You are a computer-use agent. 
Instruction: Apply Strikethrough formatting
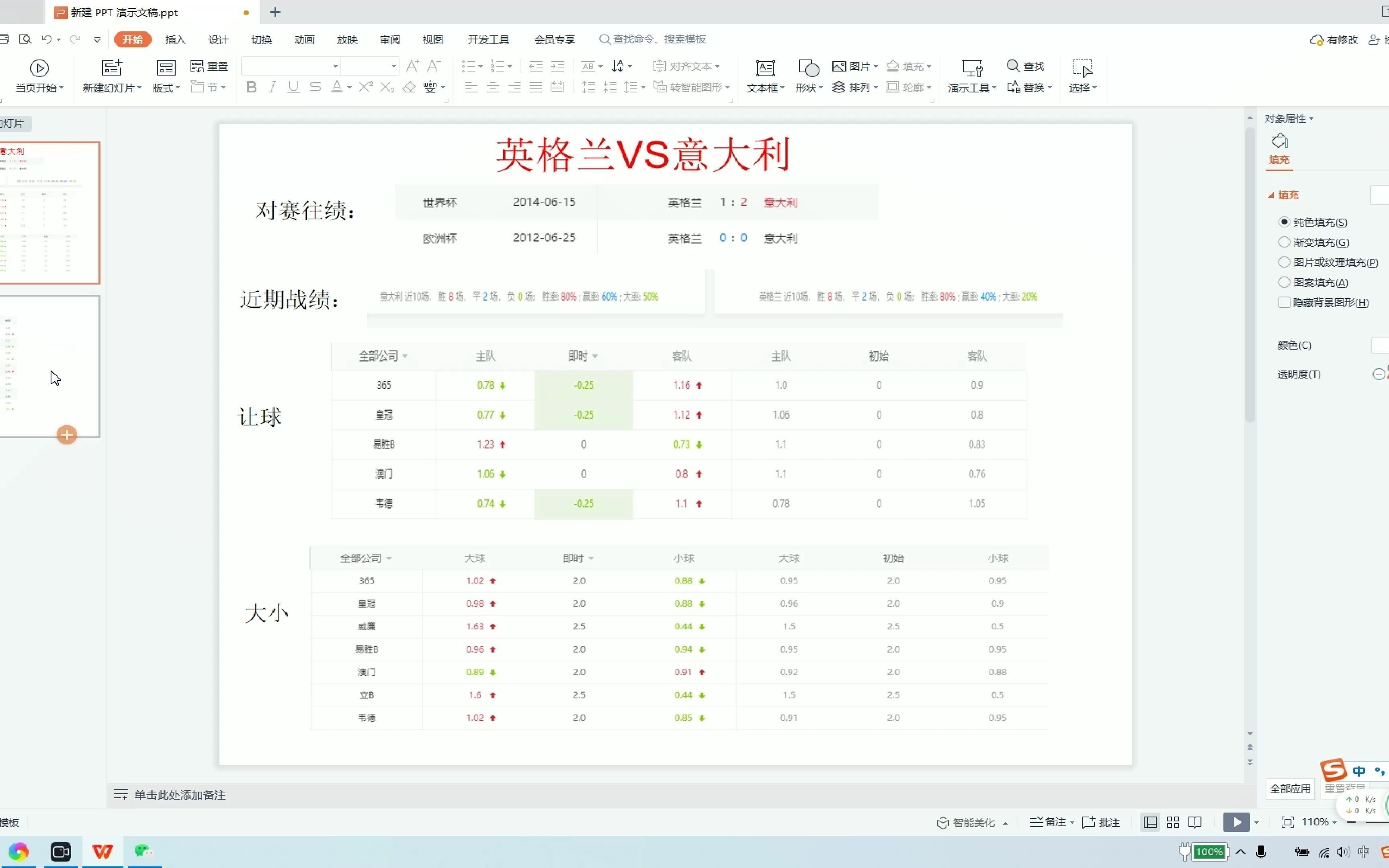click(315, 87)
